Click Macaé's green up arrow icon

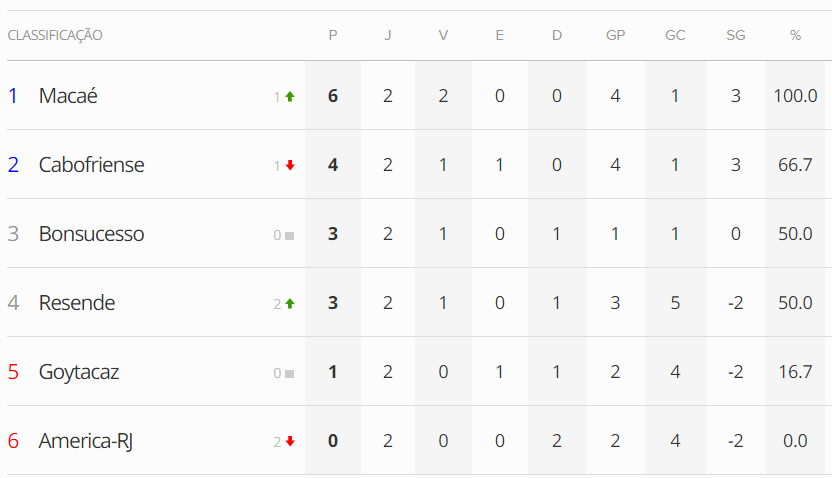(290, 97)
